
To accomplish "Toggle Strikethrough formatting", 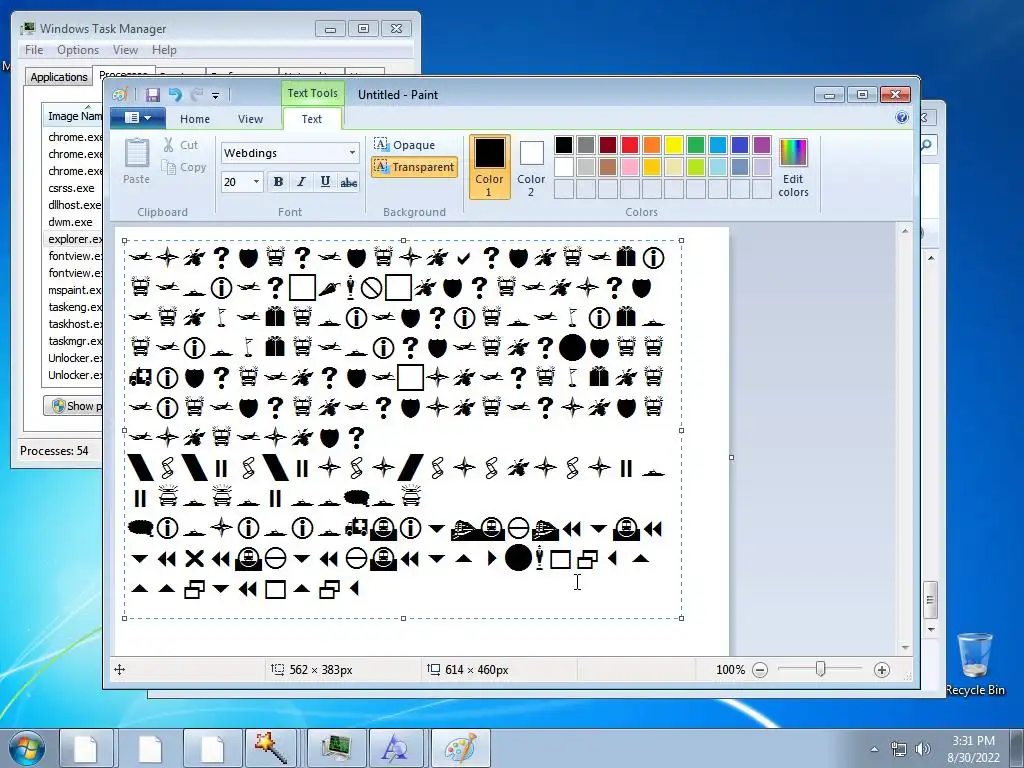I will tap(349, 182).
